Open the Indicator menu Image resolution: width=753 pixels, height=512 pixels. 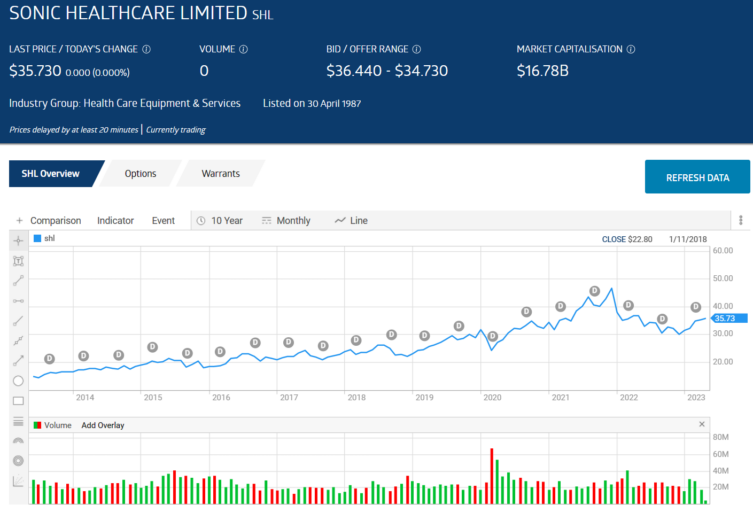(x=115, y=220)
